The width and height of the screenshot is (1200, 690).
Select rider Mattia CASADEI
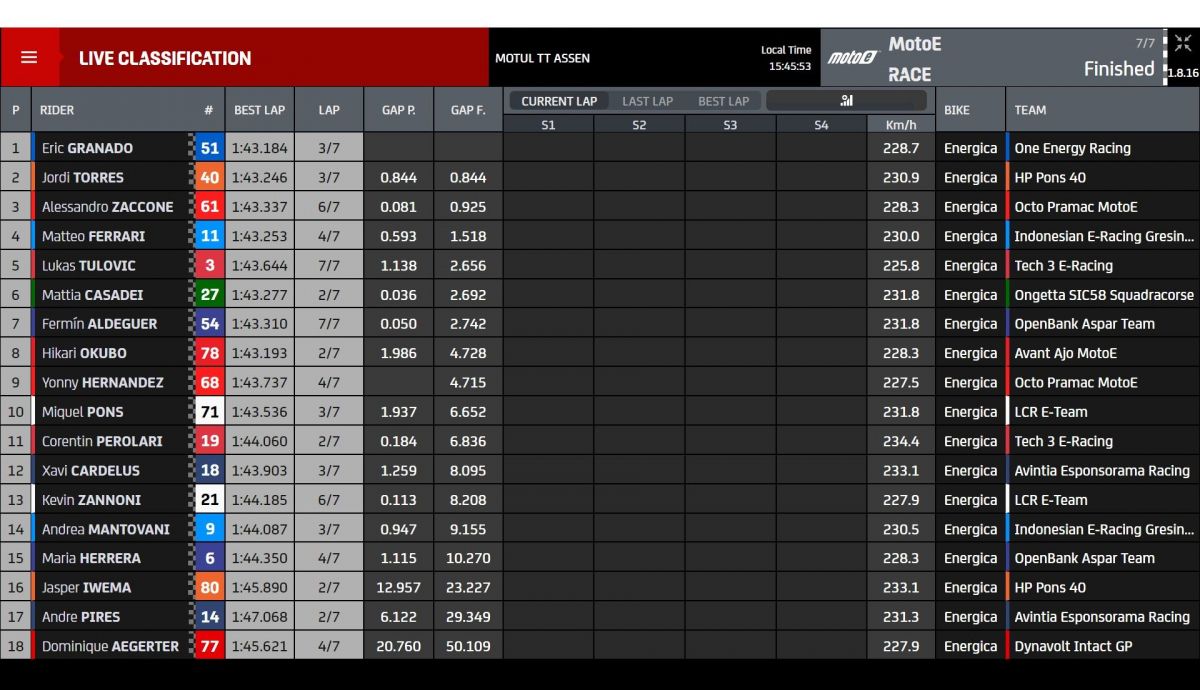[92, 295]
